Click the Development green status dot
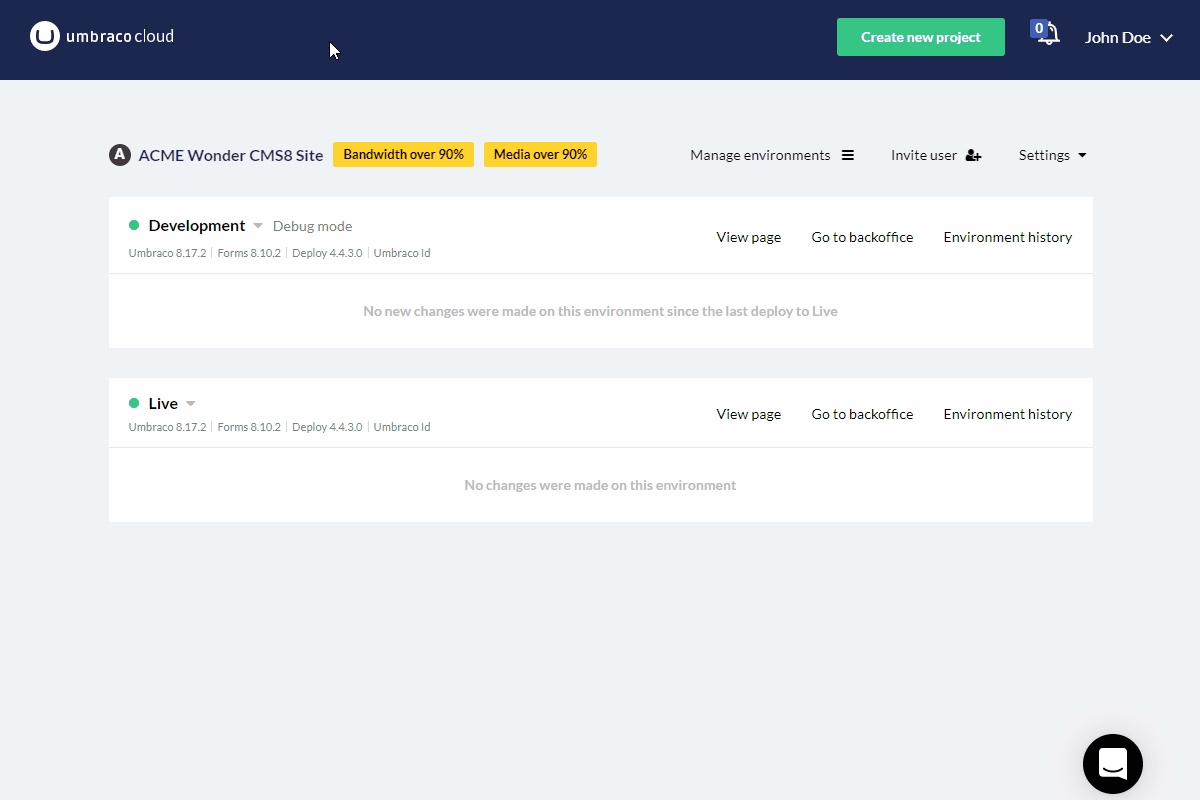Screen dimensions: 1200x800 click(134, 226)
